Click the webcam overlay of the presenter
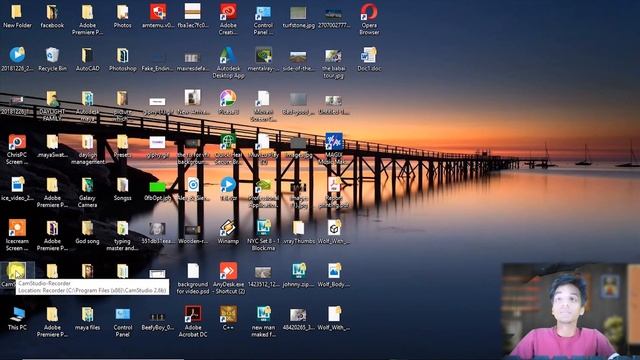 click(x=571, y=310)
